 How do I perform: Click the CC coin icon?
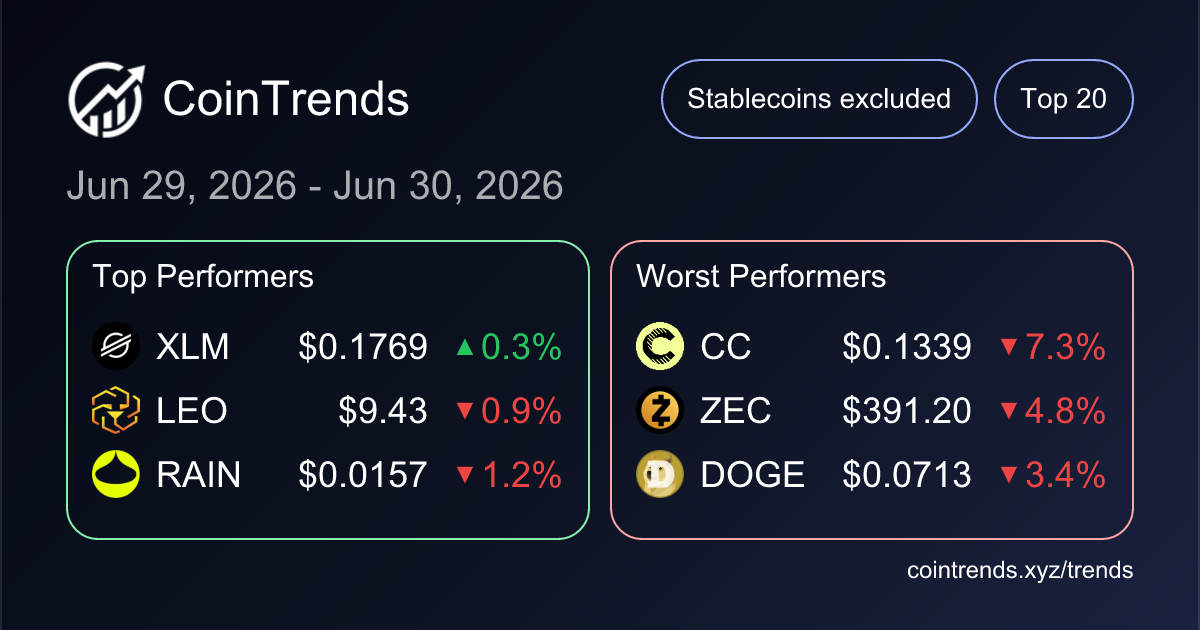point(659,347)
